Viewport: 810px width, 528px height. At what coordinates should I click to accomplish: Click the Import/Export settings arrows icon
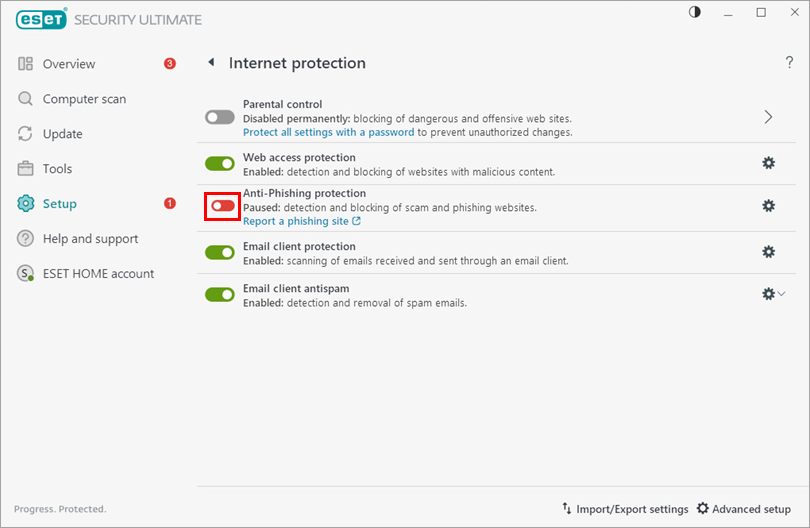click(x=567, y=509)
